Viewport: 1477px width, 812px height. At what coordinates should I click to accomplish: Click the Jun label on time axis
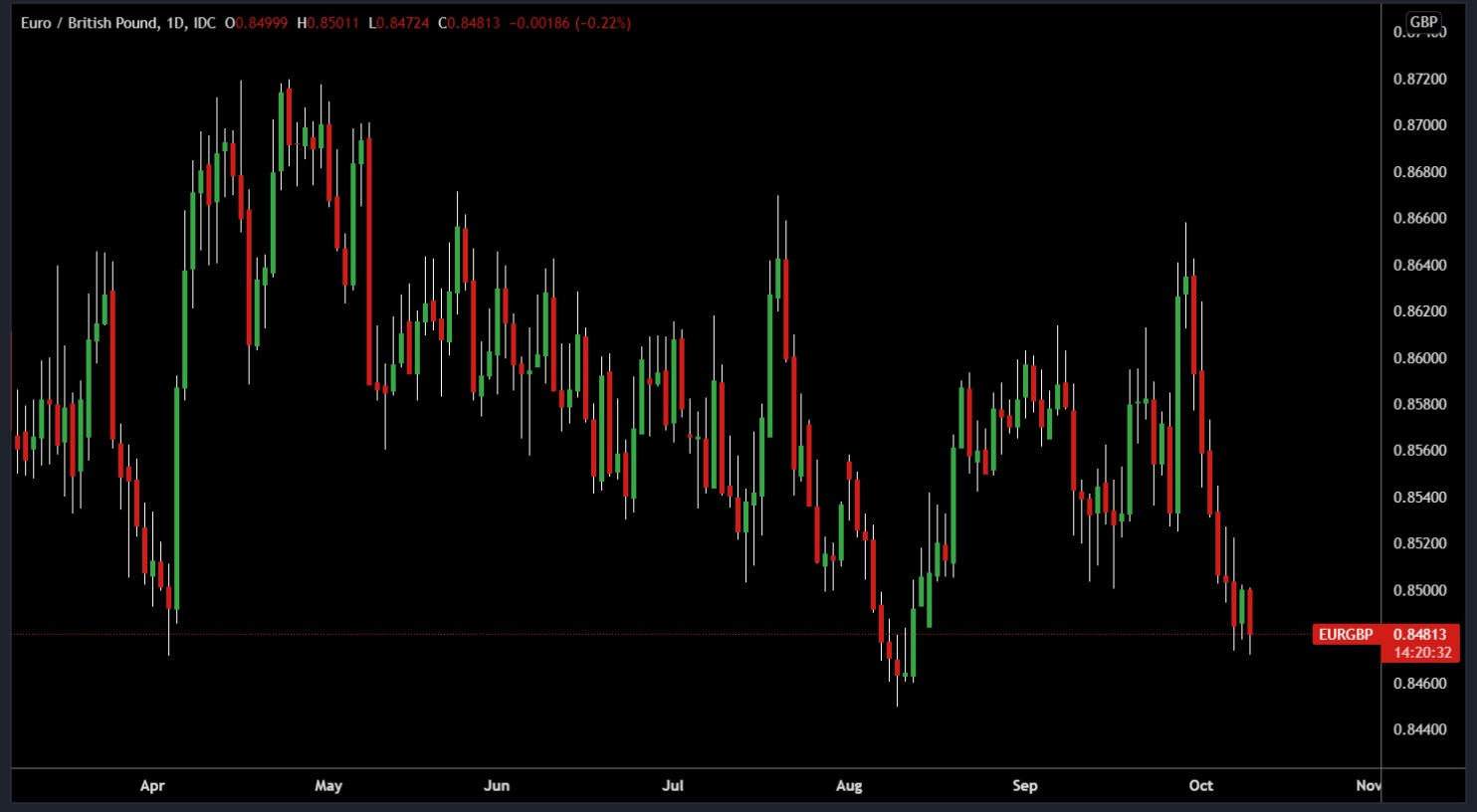click(x=497, y=785)
